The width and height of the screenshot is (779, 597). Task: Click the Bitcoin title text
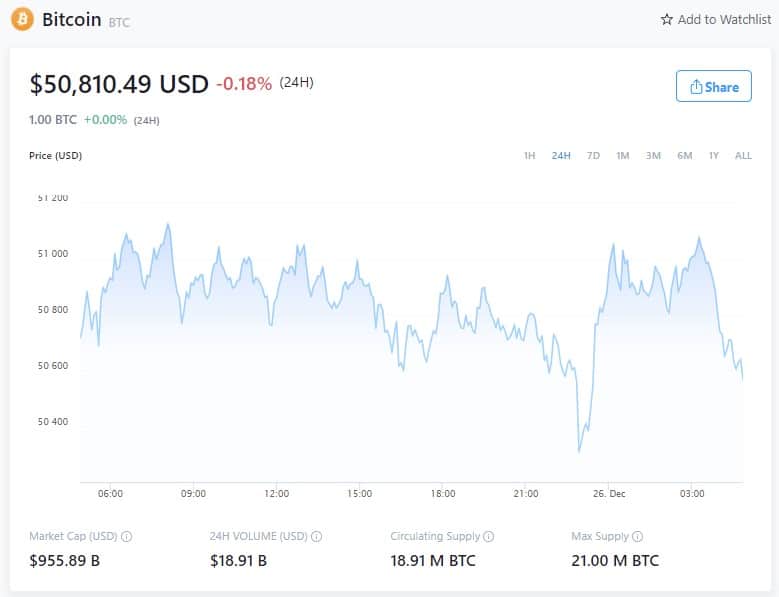point(72,19)
